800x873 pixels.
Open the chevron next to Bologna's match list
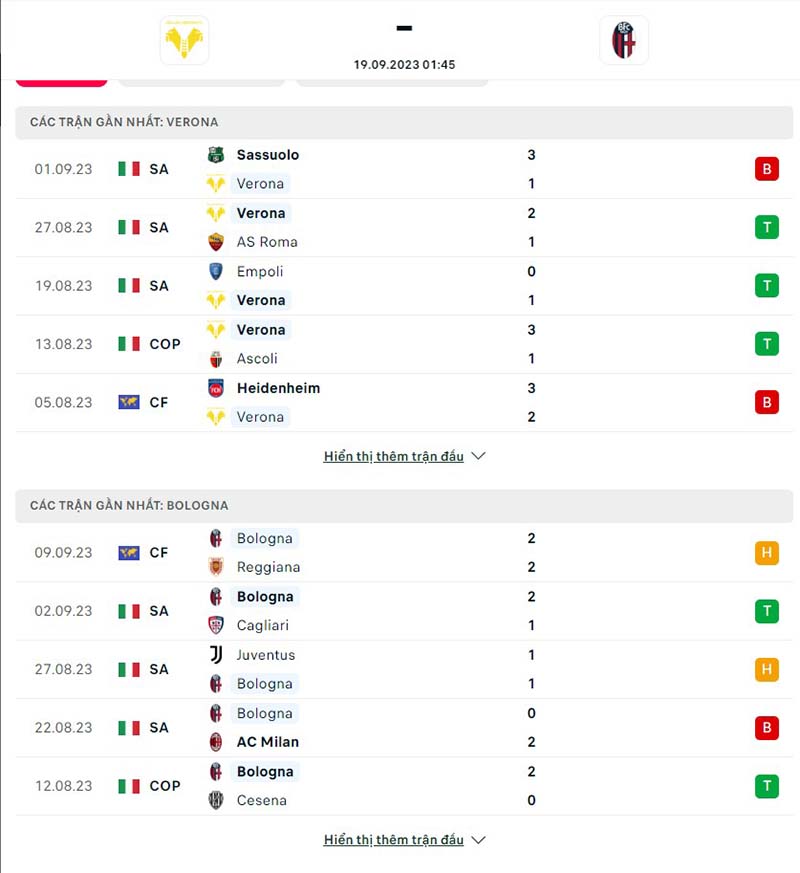tap(478, 840)
